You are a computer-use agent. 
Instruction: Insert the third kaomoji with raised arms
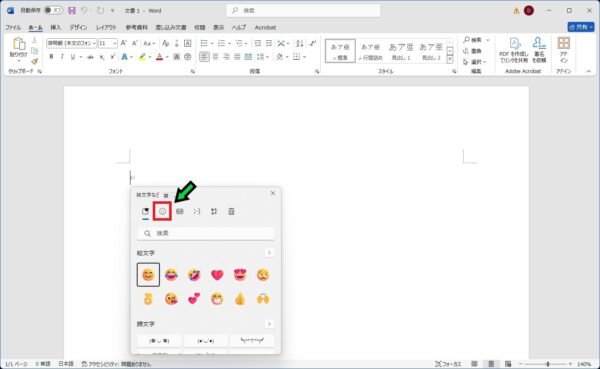tap(252, 341)
